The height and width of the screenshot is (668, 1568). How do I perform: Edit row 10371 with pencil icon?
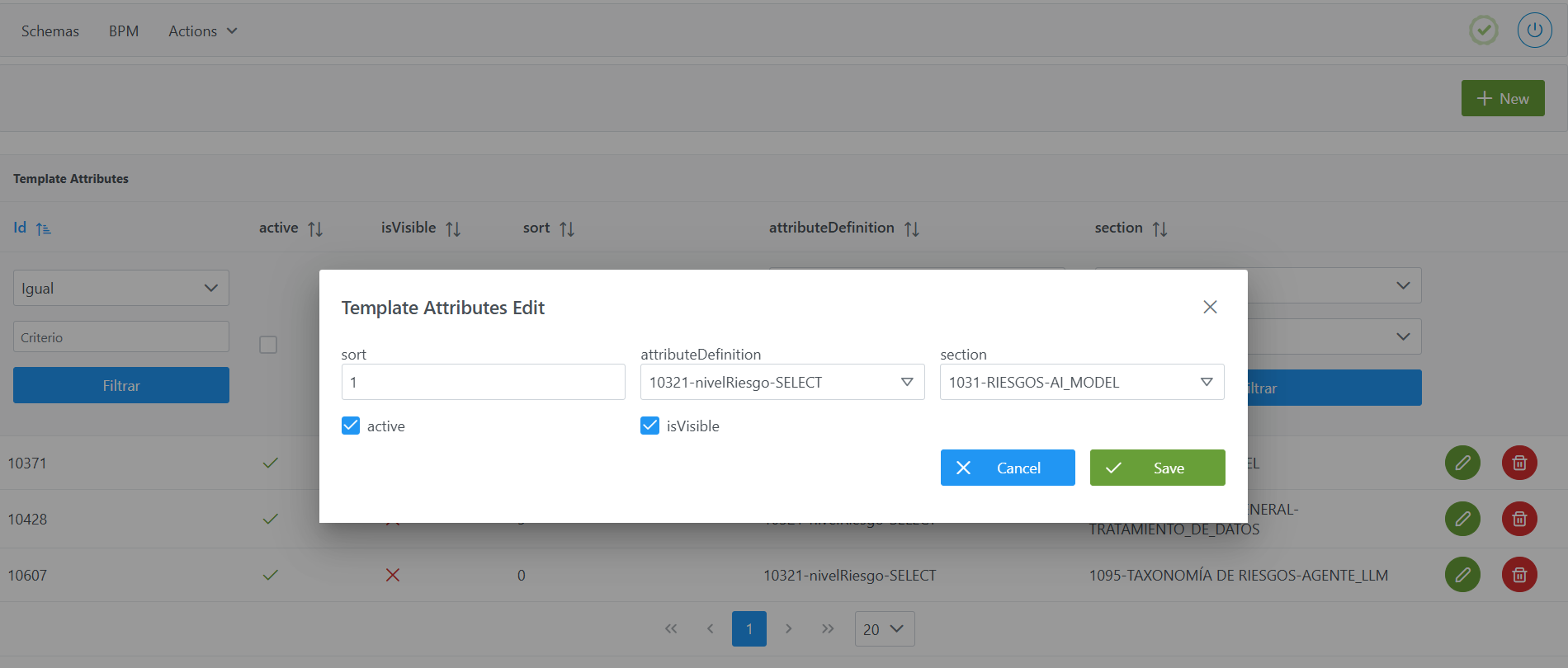click(x=1462, y=463)
